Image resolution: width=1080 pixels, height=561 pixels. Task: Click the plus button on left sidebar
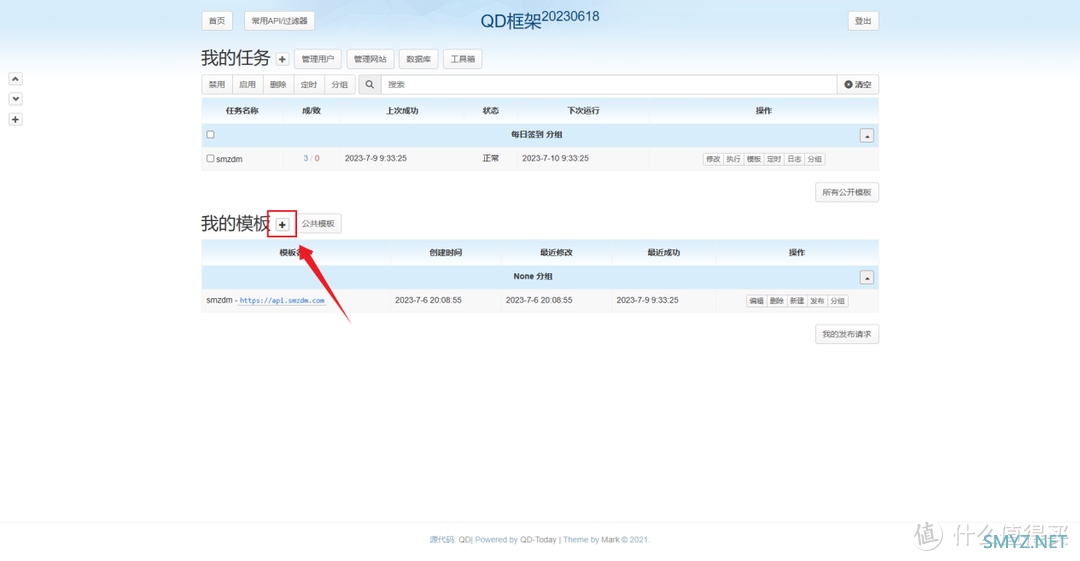(15, 119)
